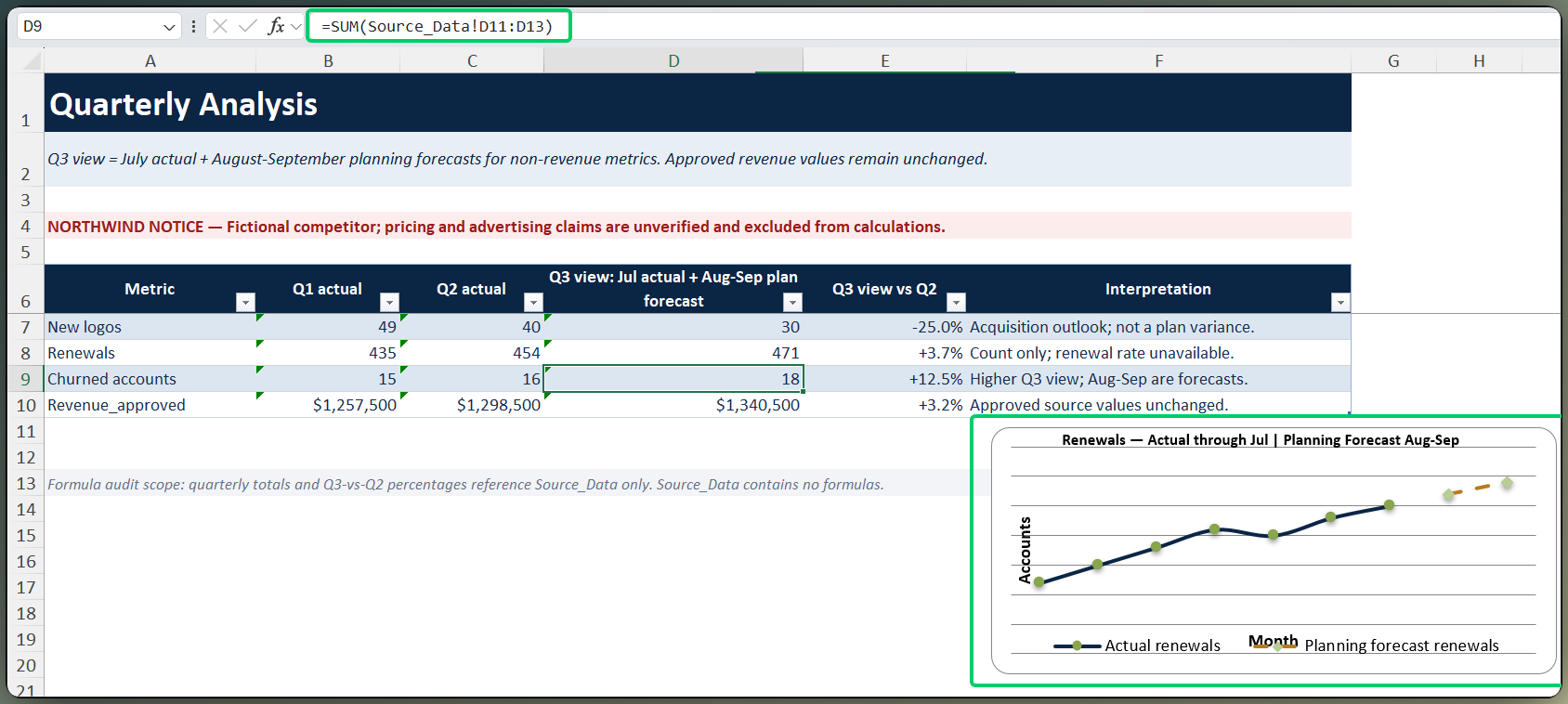Click the formula bar options dots
Screen dimensions: 1568x704
193,26
